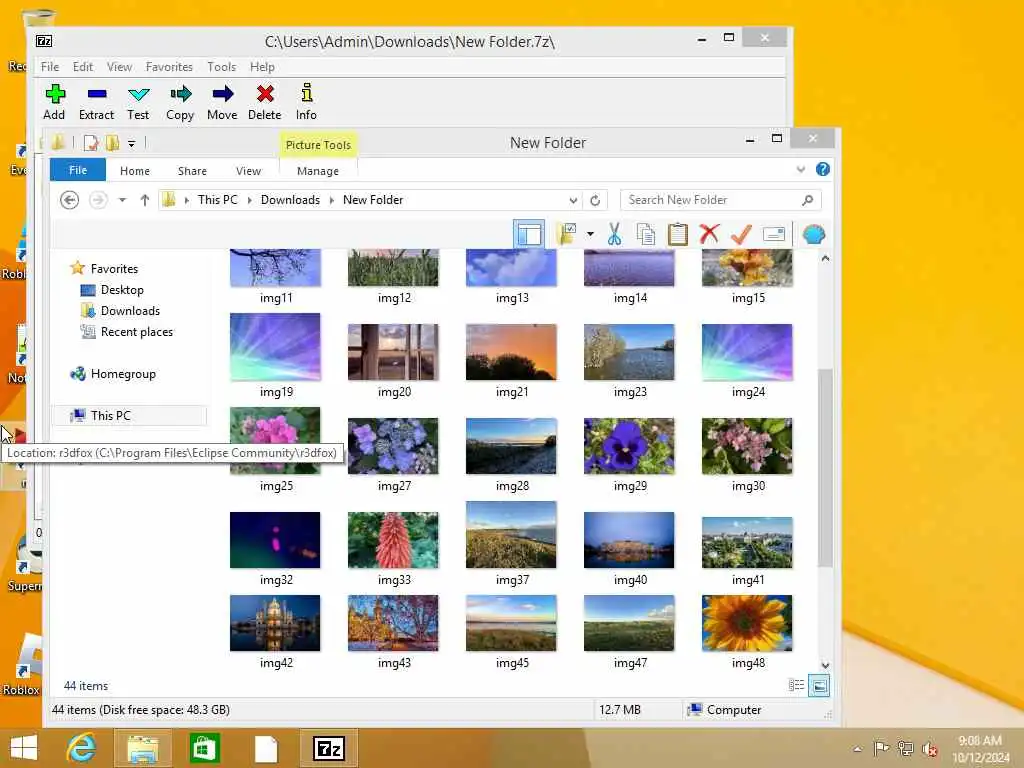Open the Explorer help question mark
This screenshot has height=768, width=1024.
[x=823, y=169]
